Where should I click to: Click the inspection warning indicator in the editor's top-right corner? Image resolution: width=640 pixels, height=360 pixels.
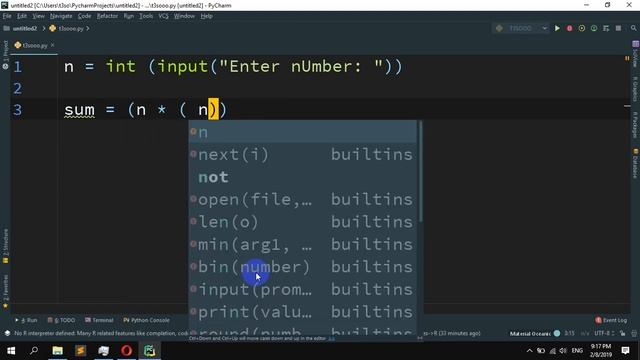627,59
